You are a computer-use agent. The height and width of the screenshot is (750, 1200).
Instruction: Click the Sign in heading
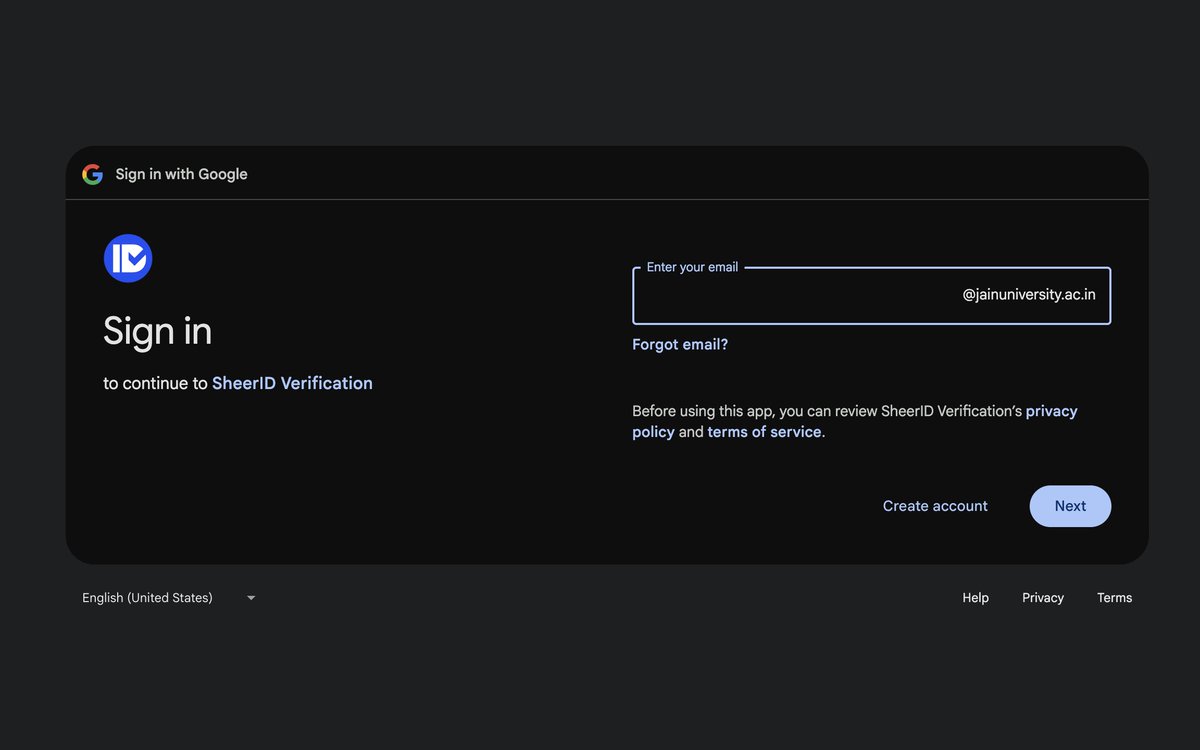158,331
